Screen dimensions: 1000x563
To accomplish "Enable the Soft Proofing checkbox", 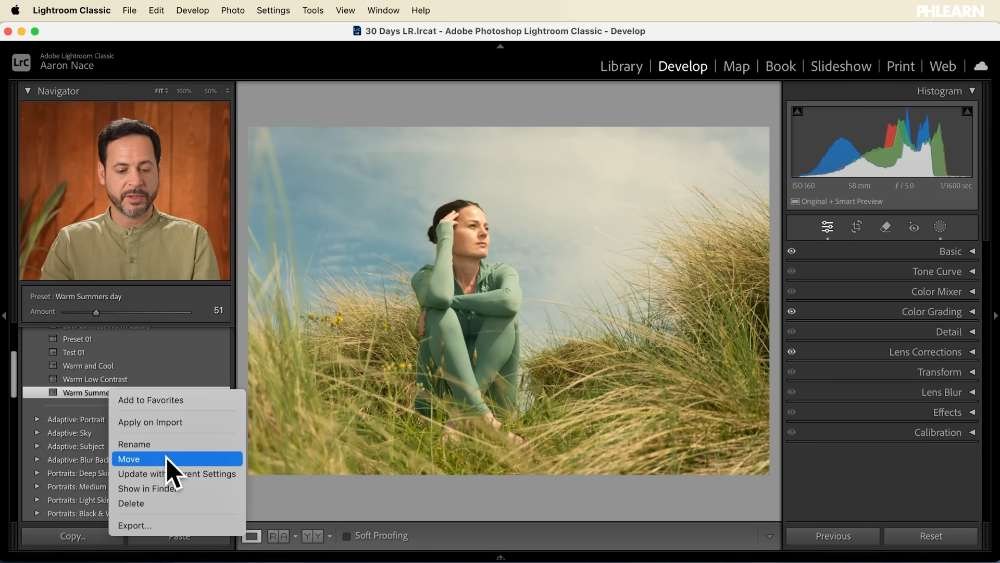I will tap(346, 536).
